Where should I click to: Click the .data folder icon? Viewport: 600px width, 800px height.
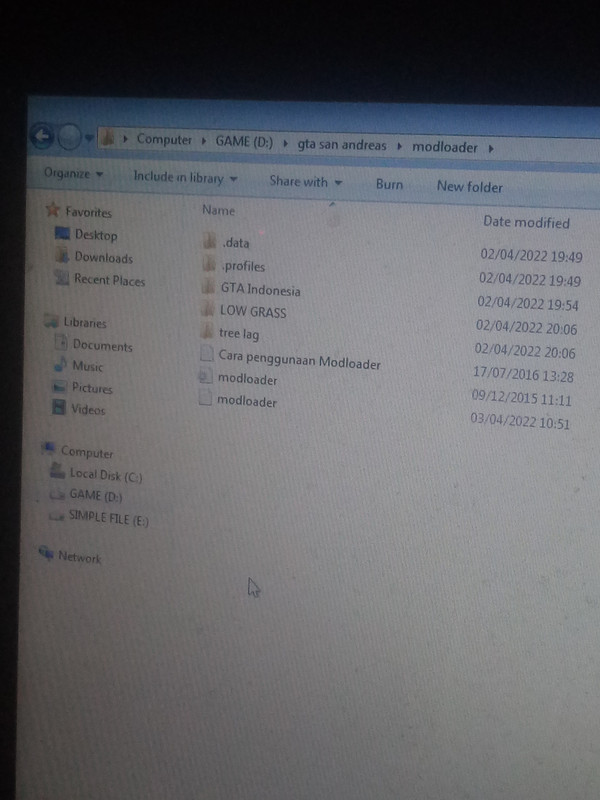(x=209, y=240)
